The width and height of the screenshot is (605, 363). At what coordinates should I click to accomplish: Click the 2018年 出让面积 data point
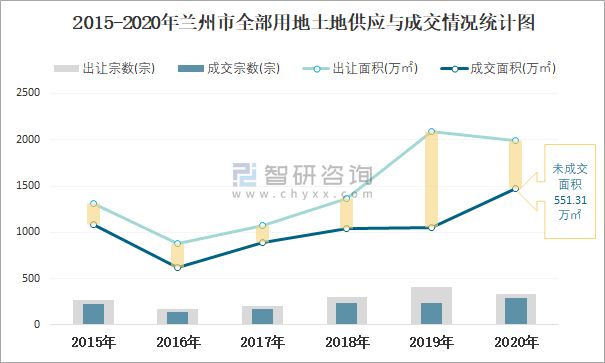(x=346, y=199)
